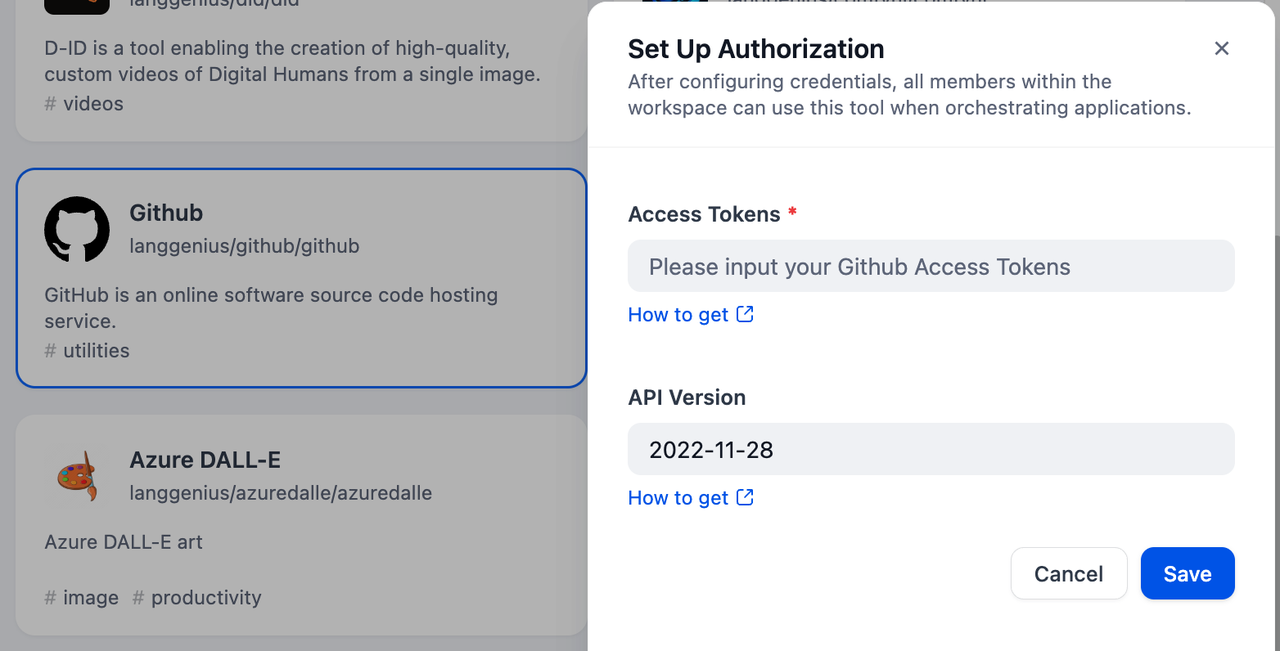The width and height of the screenshot is (1280, 651).
Task: Close the Set Up Authorization panel
Action: (x=1221, y=48)
